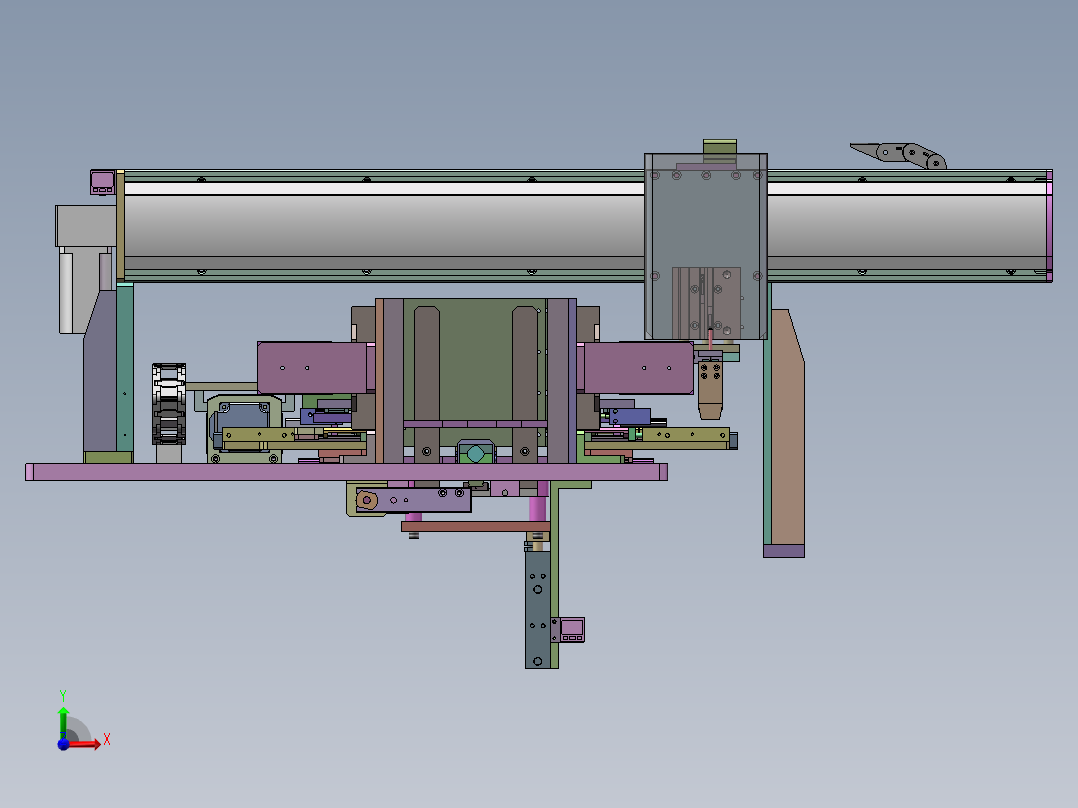Select the small purple sensor display below the base plate
This screenshot has height=808, width=1078.
coord(571,630)
